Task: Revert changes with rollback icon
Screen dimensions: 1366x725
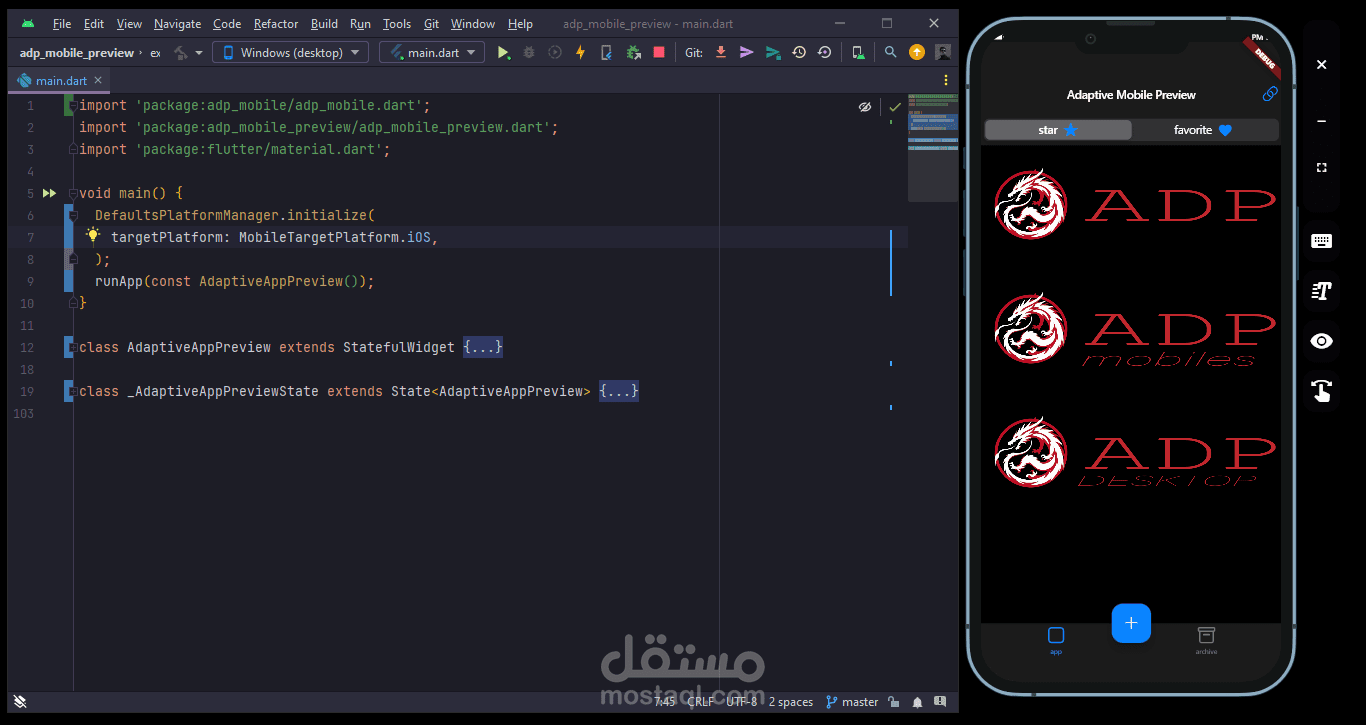Action: 824,52
